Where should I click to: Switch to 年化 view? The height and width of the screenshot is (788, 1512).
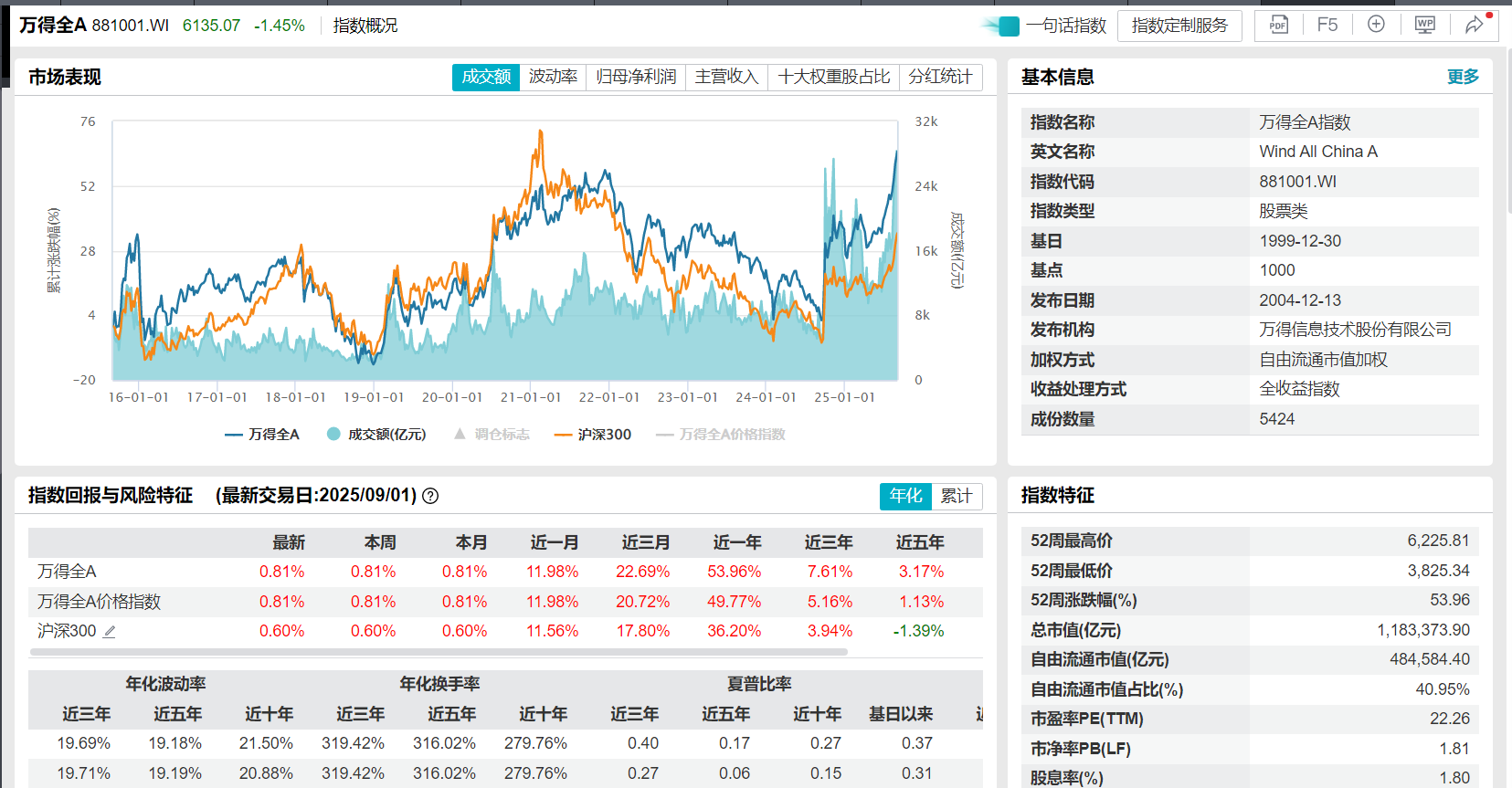pos(905,496)
